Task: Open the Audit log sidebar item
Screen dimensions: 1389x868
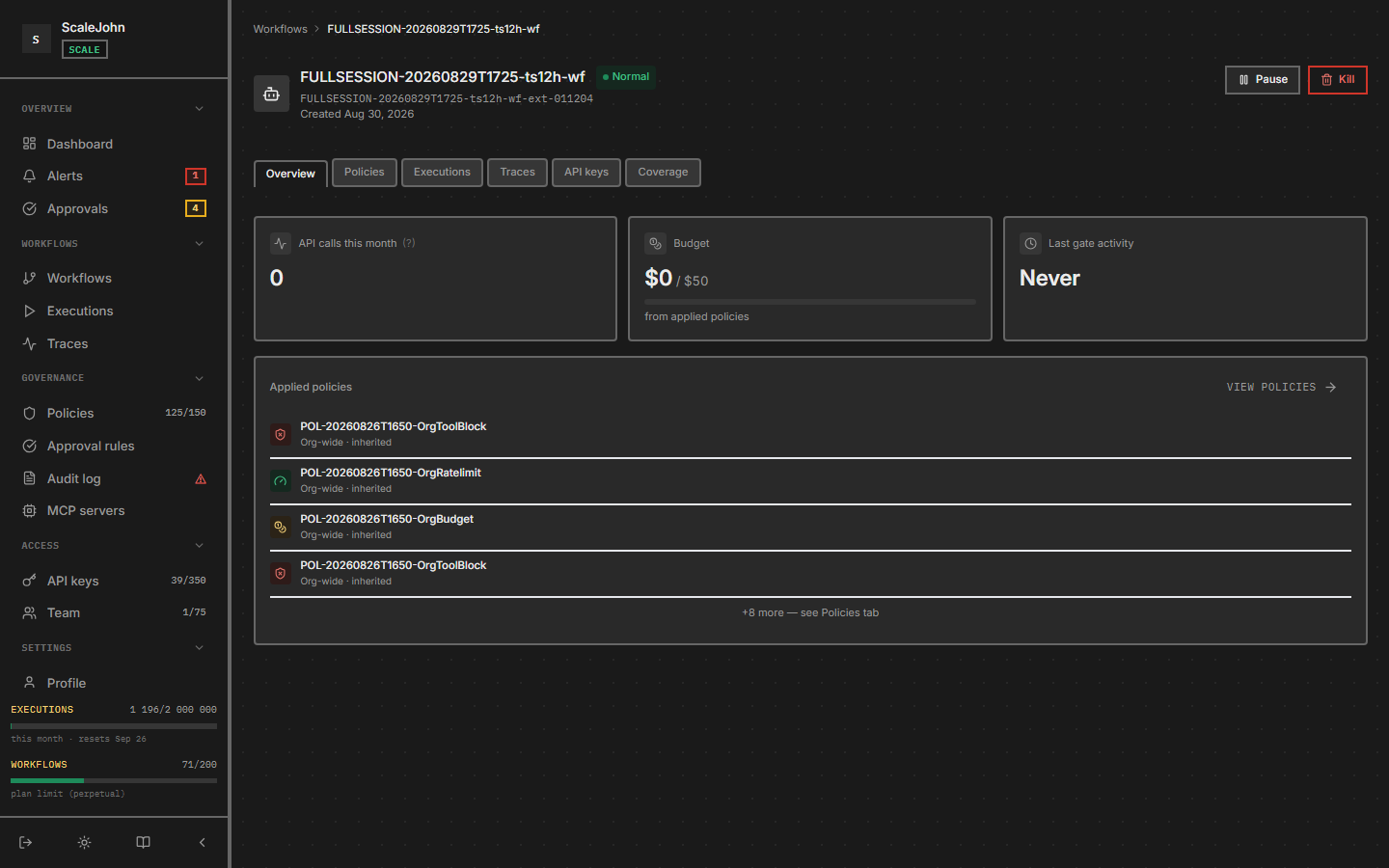Action: (x=114, y=478)
